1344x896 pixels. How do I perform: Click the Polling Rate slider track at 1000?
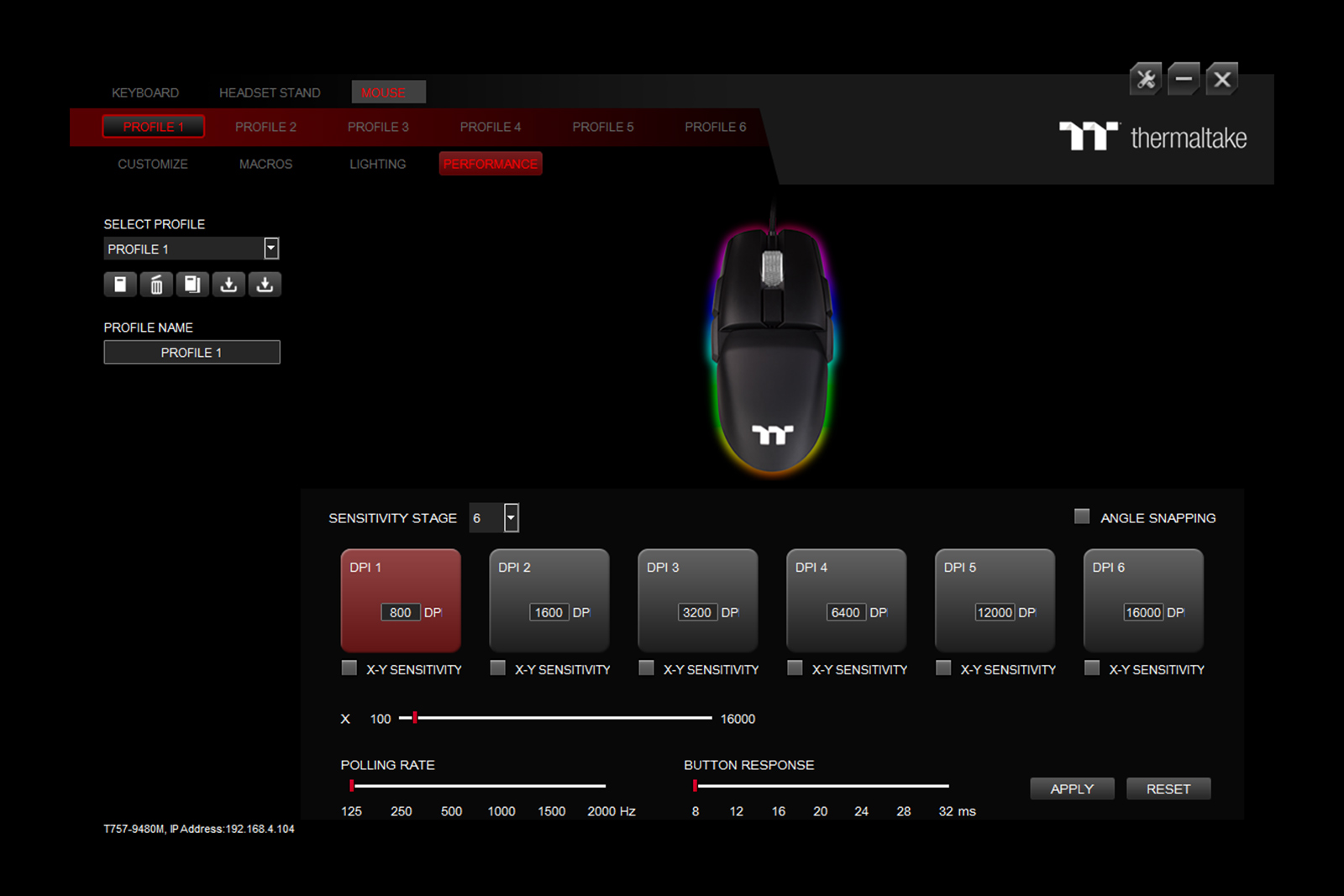tap(502, 786)
